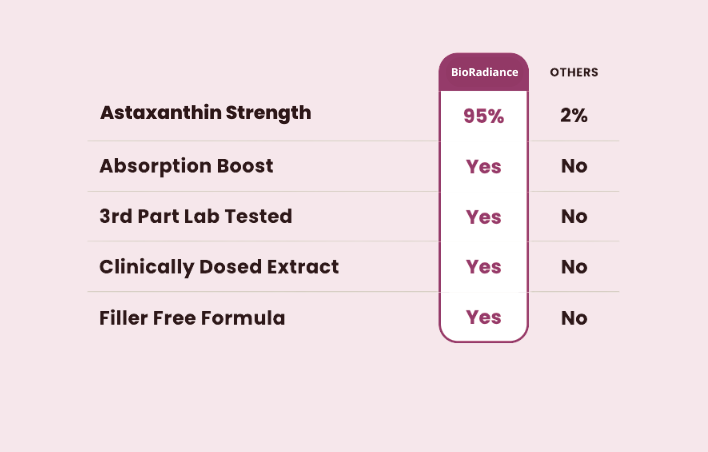Image resolution: width=708 pixels, height=452 pixels.
Task: Select the Absorption Boost row label
Action: coord(186,167)
